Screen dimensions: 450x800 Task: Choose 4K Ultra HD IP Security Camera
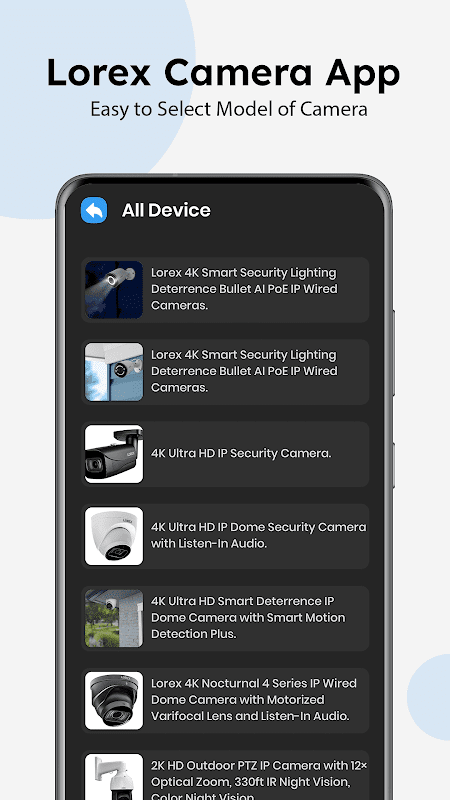click(225, 454)
